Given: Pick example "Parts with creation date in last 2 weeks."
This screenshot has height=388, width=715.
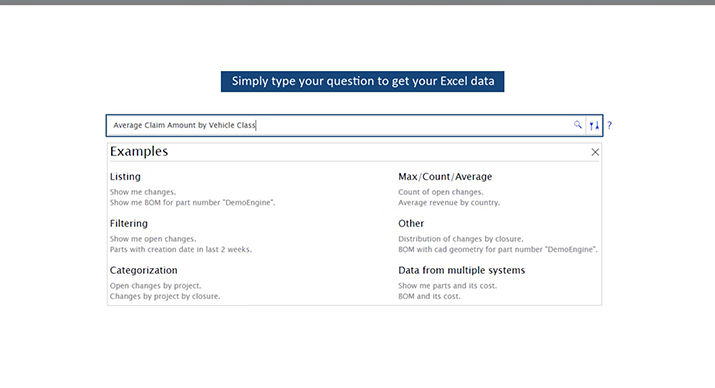Looking at the screenshot, I should (181, 249).
